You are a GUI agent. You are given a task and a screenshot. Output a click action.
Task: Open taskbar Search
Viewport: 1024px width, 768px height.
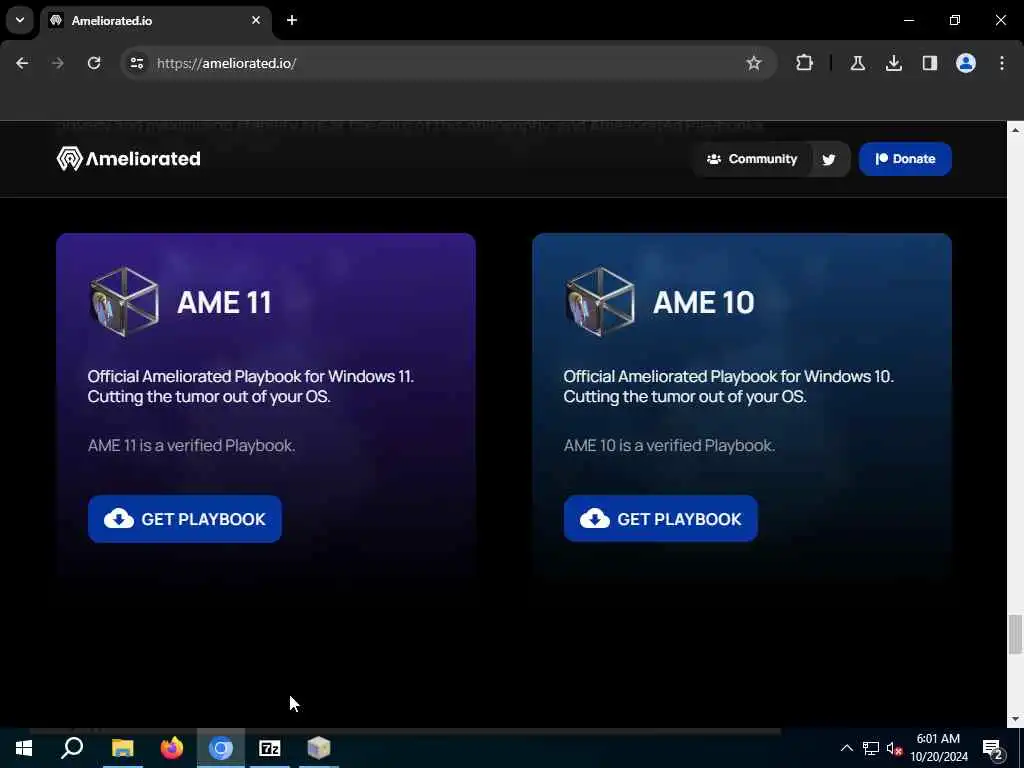pos(72,748)
